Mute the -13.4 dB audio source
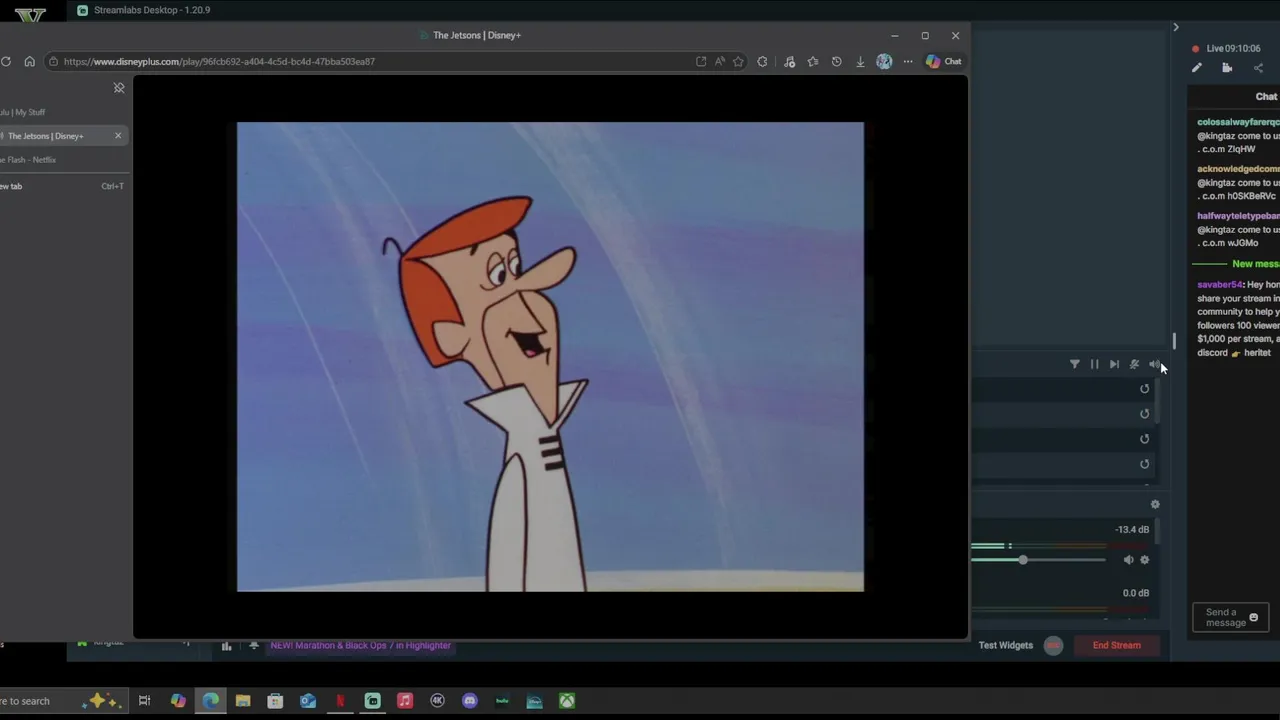The image size is (1280, 720). pos(1128,560)
